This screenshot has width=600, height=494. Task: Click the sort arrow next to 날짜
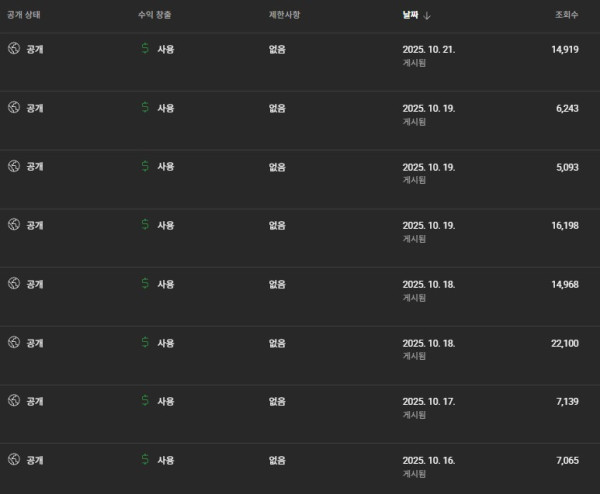428,16
